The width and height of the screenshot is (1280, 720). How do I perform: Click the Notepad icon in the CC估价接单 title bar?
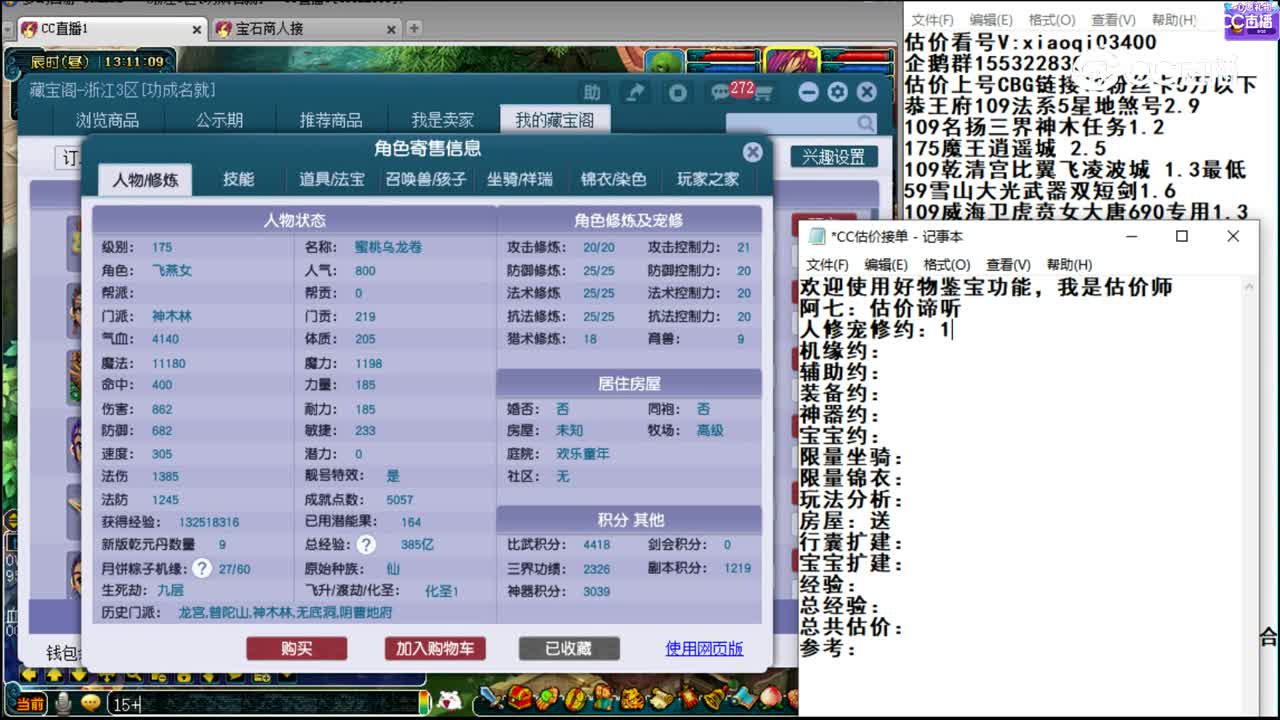pos(817,236)
